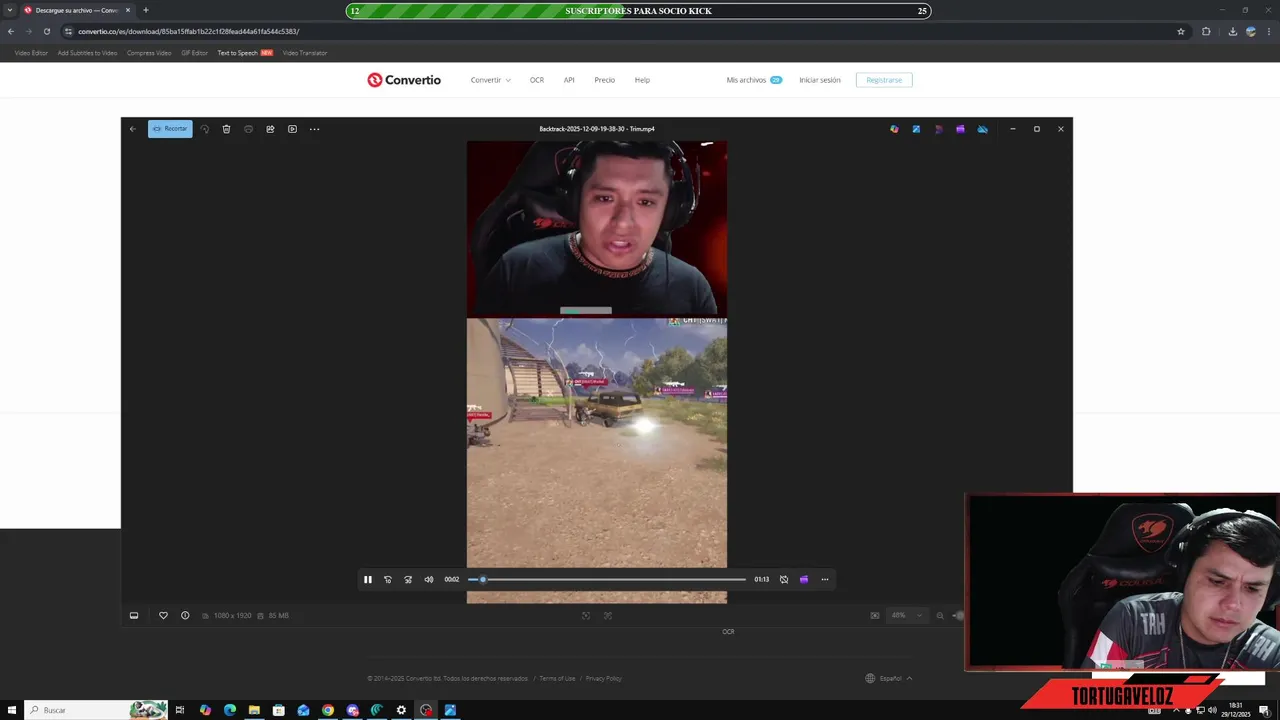The image size is (1280, 720).
Task: Open Windows Start menu
Action: coord(12,710)
